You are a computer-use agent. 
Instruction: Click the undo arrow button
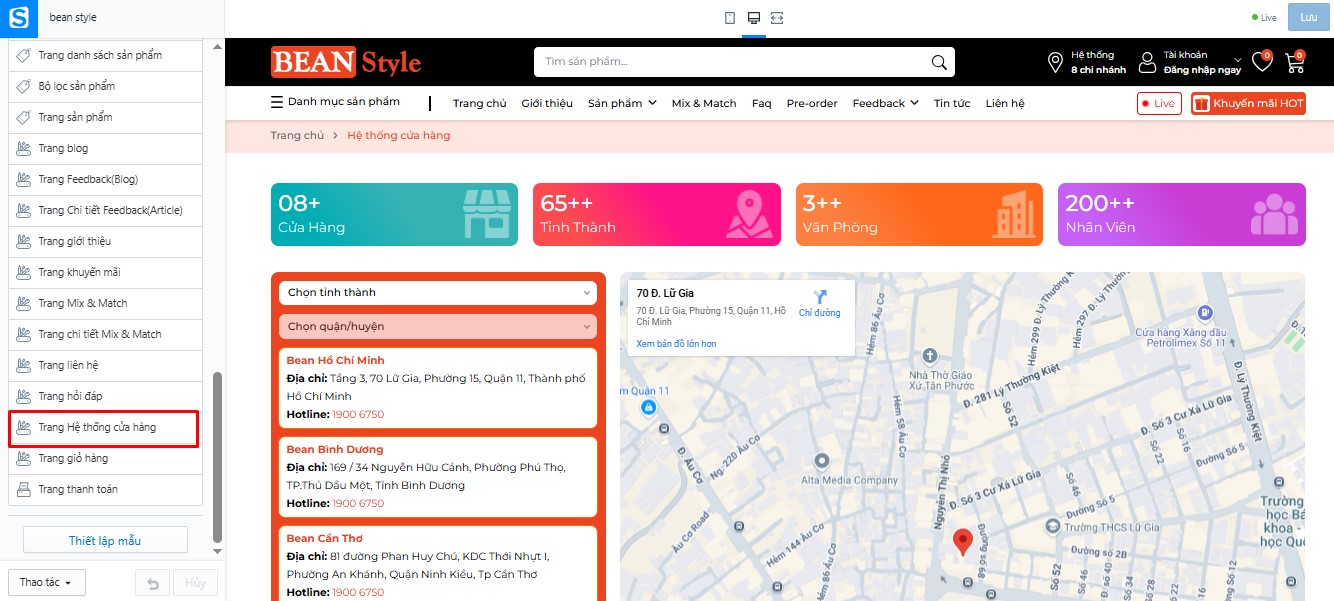coord(152,583)
